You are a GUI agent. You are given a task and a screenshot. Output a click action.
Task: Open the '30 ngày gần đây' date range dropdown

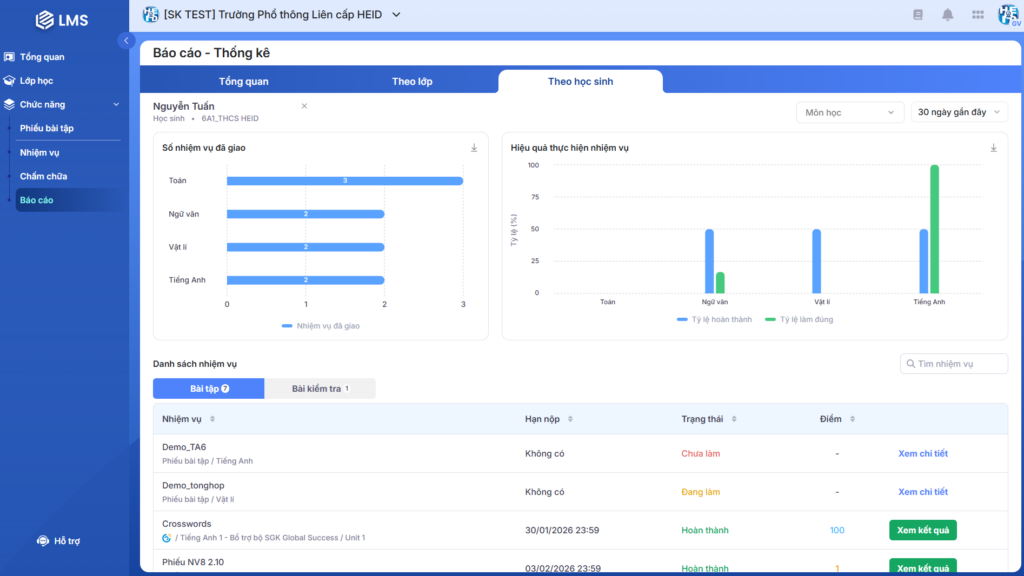[958, 113]
